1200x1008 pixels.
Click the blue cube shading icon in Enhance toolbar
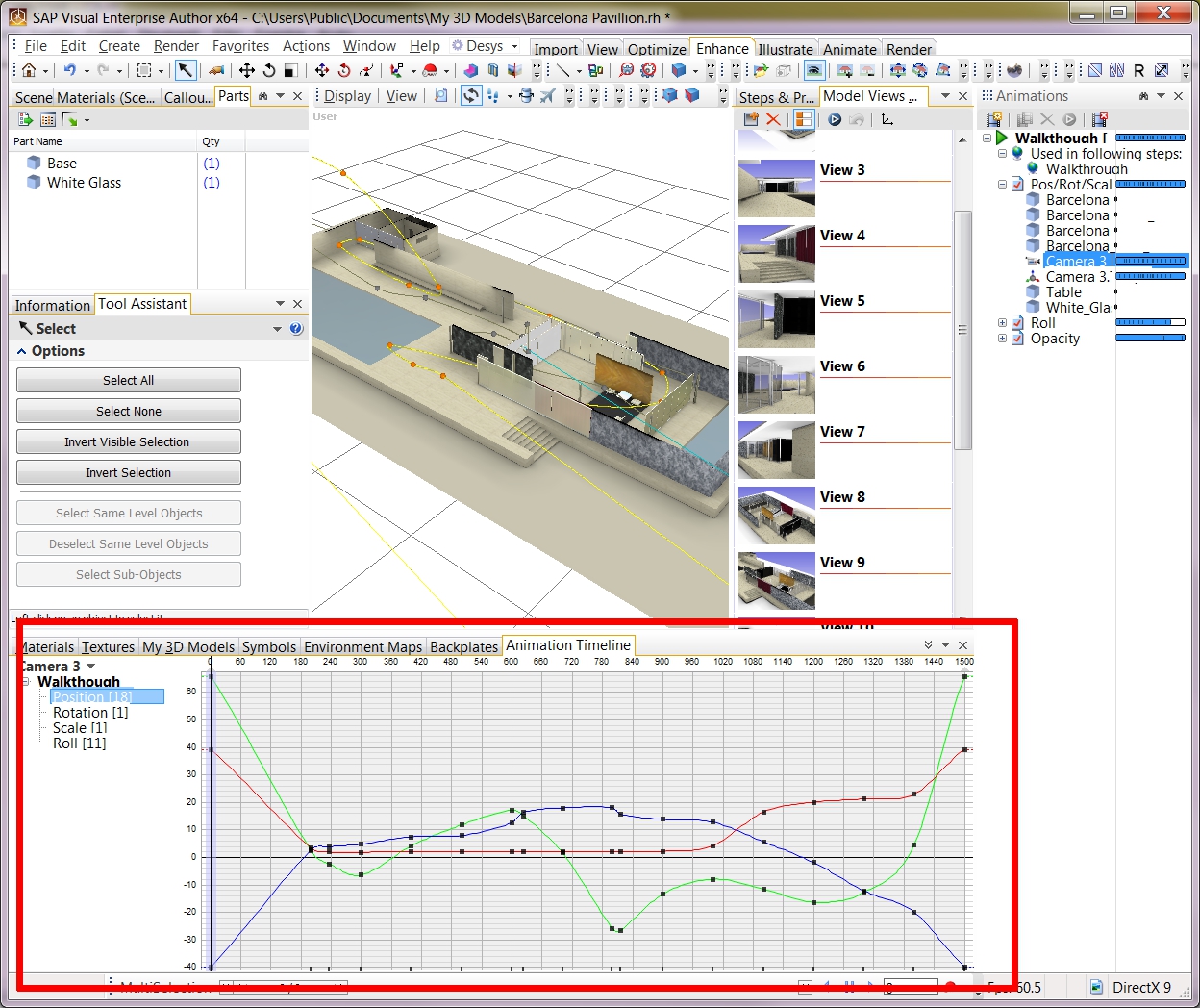[679, 70]
